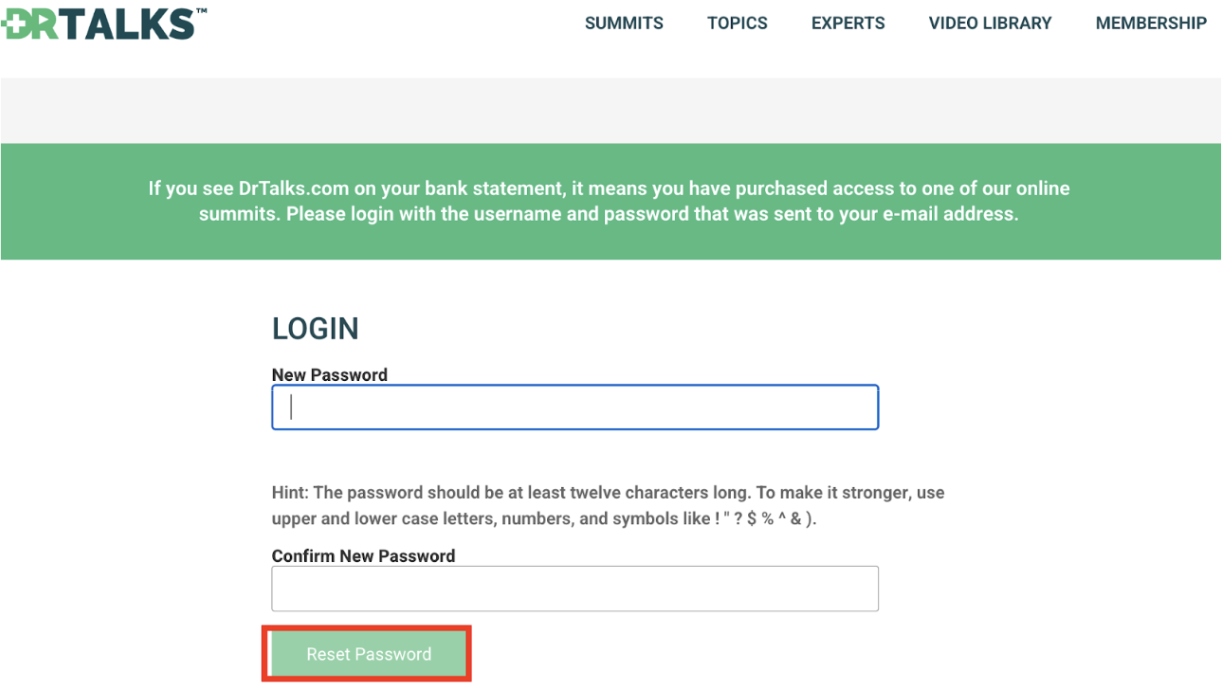Viewport: 1226px width, 690px height.
Task: Open the Summits menu item
Action: [624, 23]
